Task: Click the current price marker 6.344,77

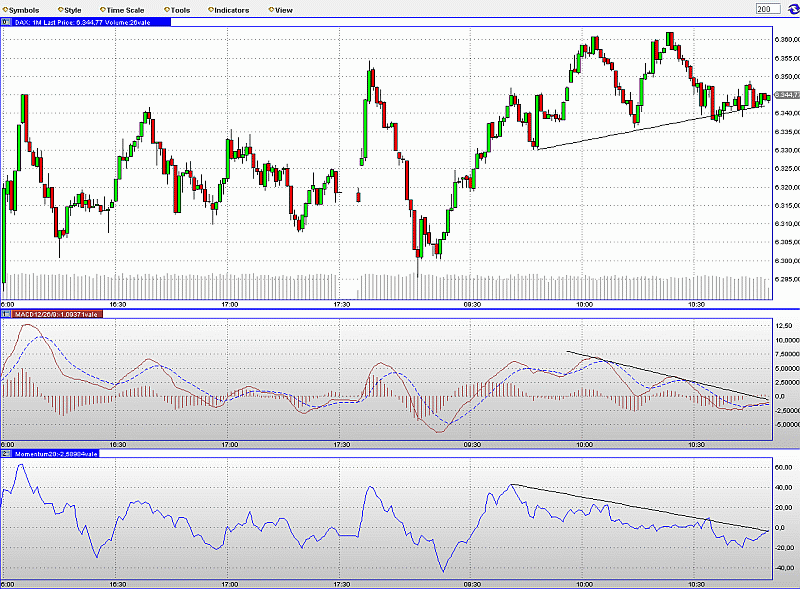Action: pos(786,95)
